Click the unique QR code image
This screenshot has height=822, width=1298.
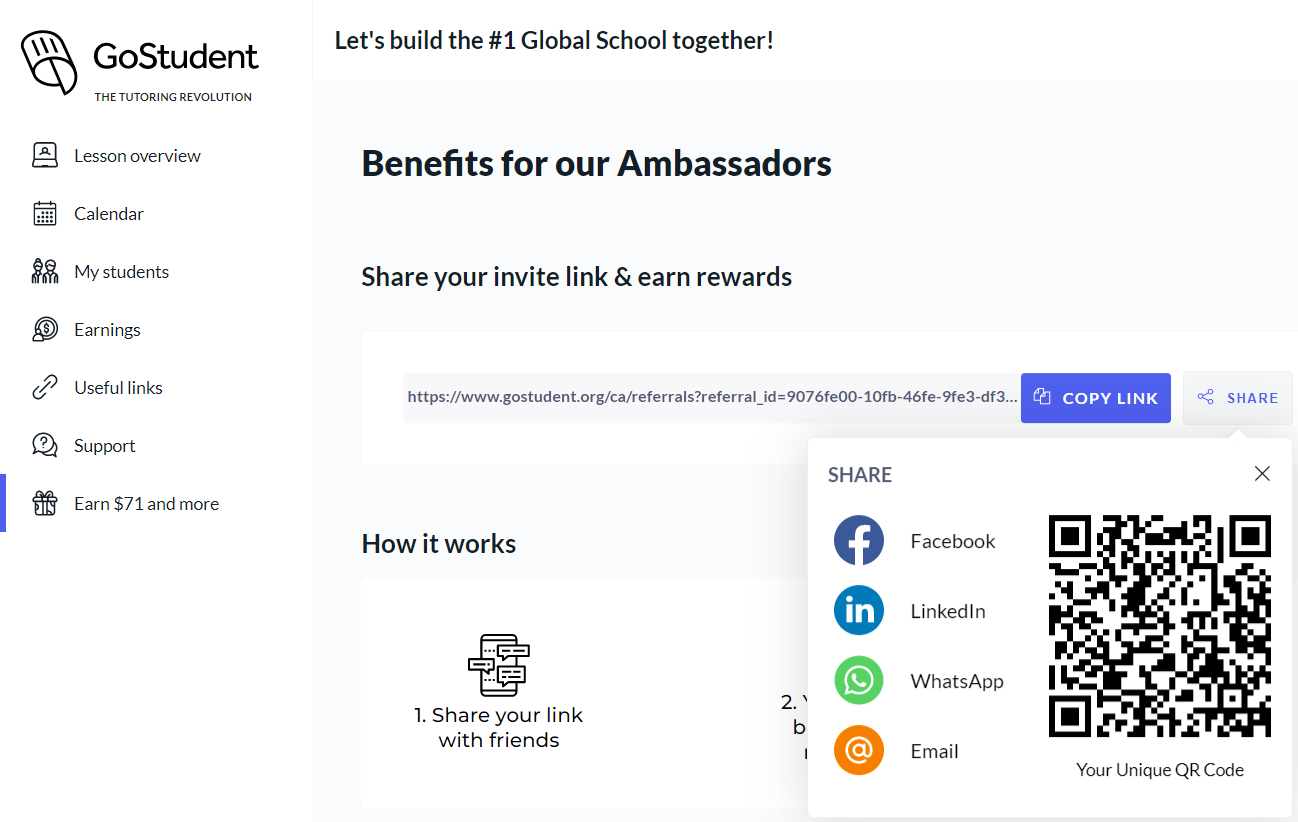tap(1160, 626)
